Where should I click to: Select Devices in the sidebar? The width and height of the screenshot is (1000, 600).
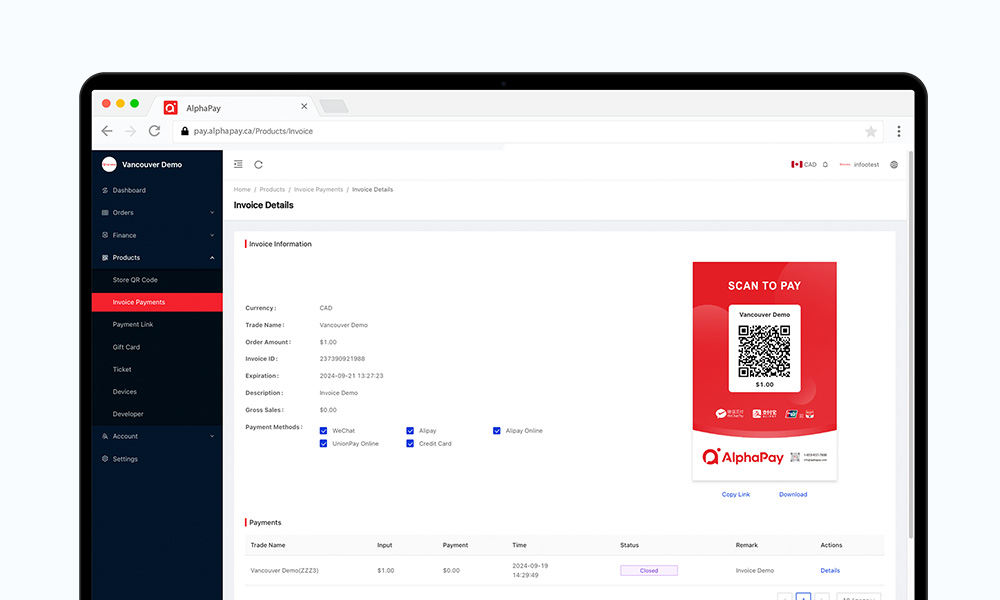coord(157,391)
